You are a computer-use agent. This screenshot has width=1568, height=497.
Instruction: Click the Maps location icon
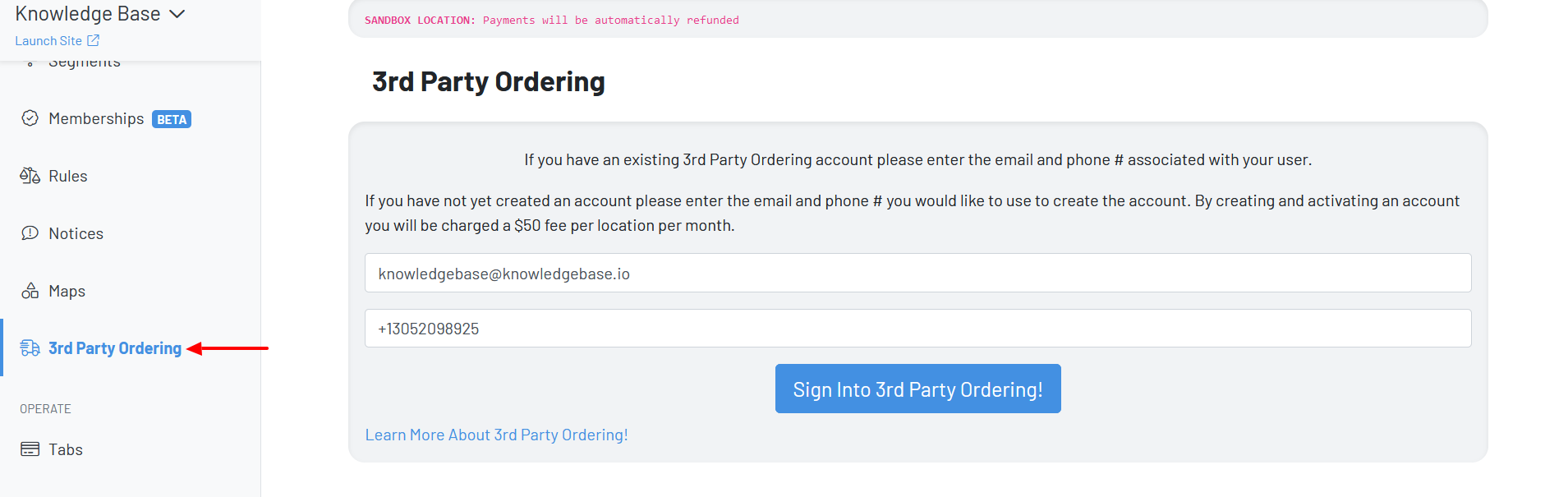click(x=30, y=290)
